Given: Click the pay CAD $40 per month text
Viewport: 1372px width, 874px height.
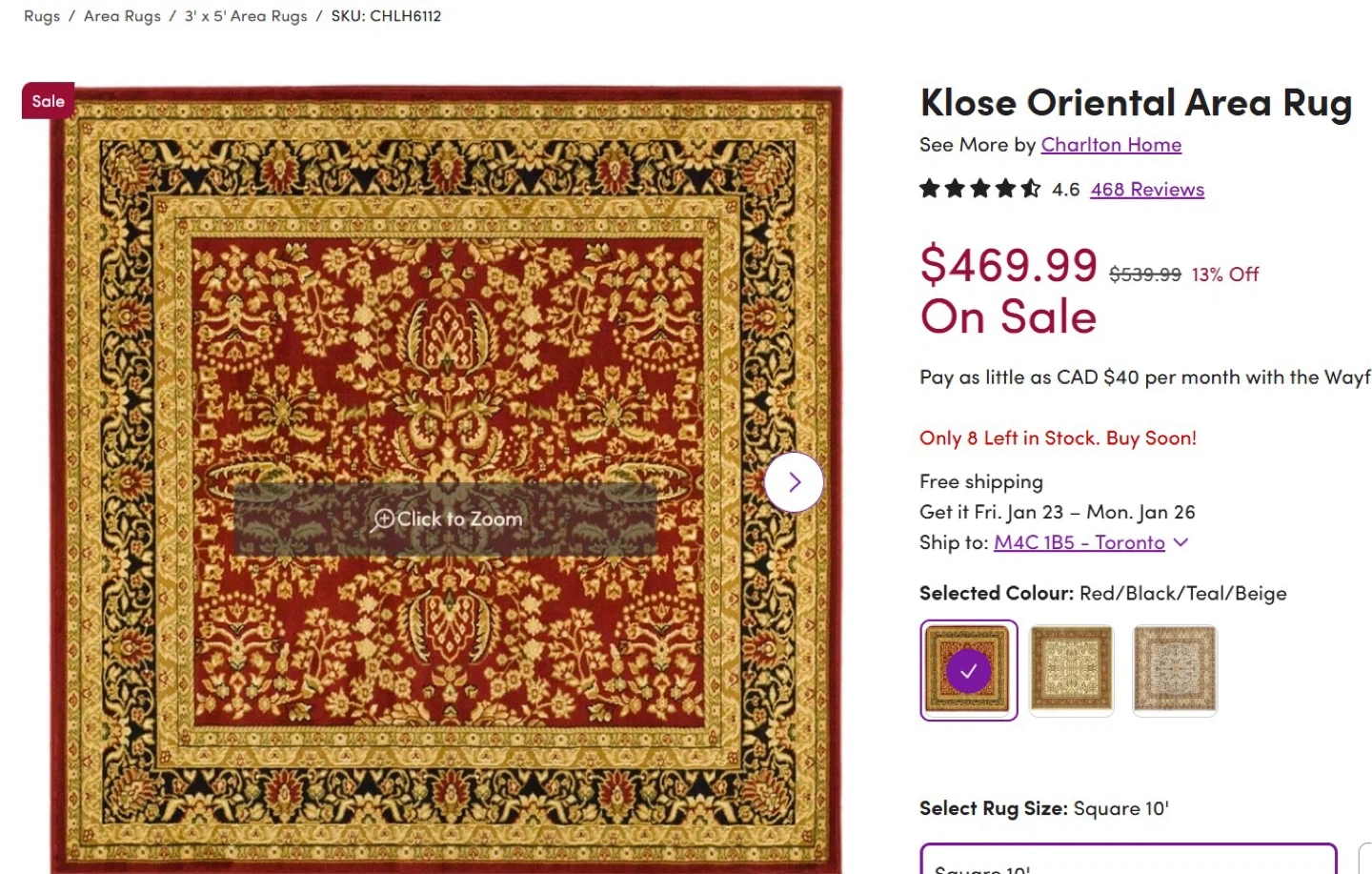Looking at the screenshot, I should [x=1143, y=377].
